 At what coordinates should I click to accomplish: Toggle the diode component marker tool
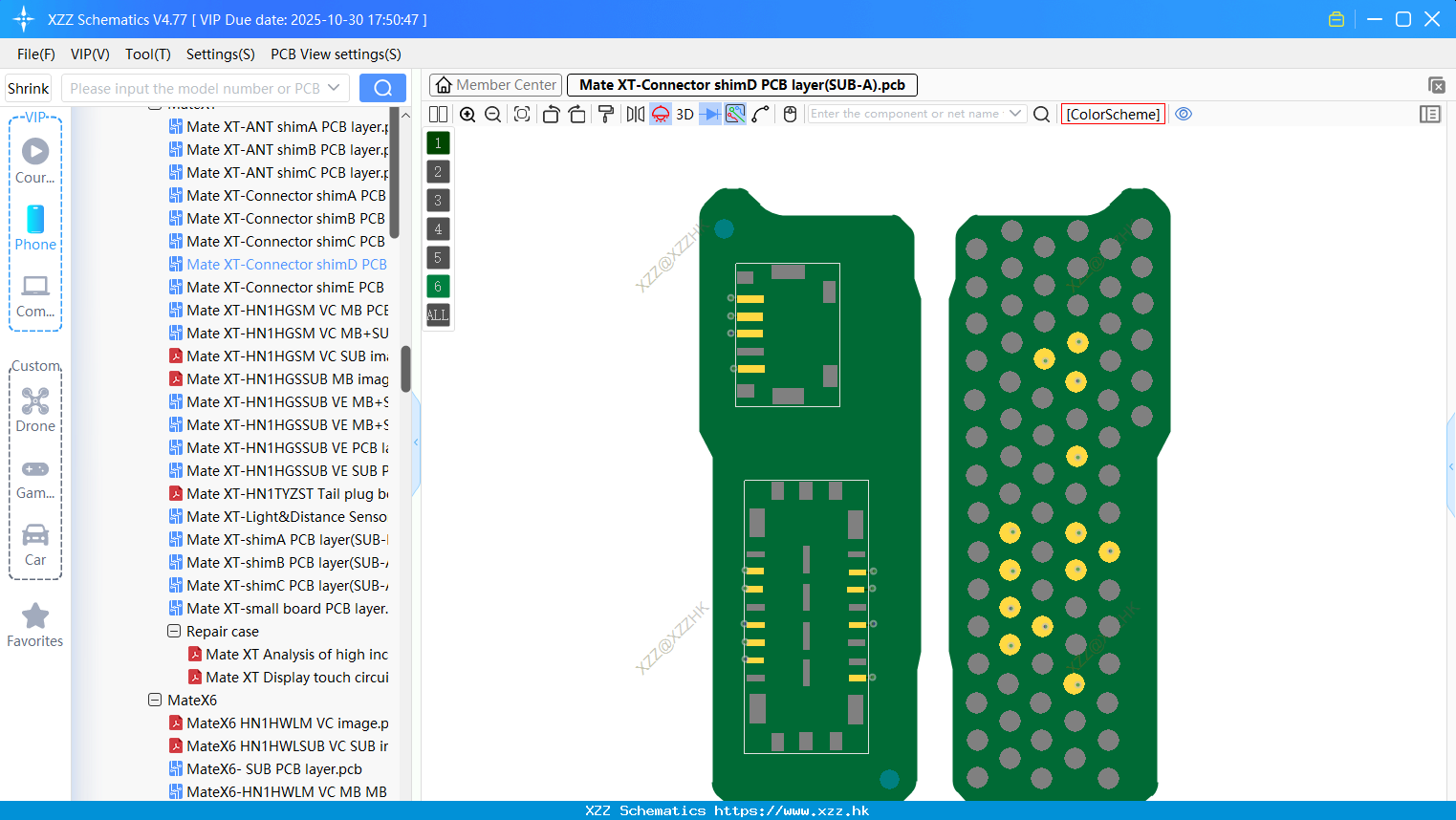[x=710, y=114]
